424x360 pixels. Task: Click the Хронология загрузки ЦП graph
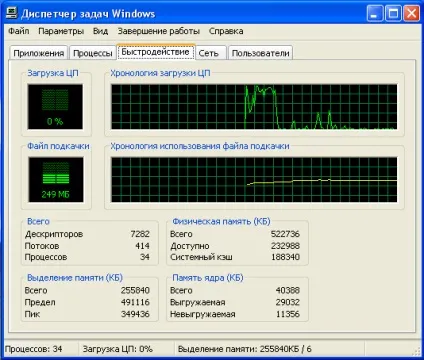[x=254, y=107]
